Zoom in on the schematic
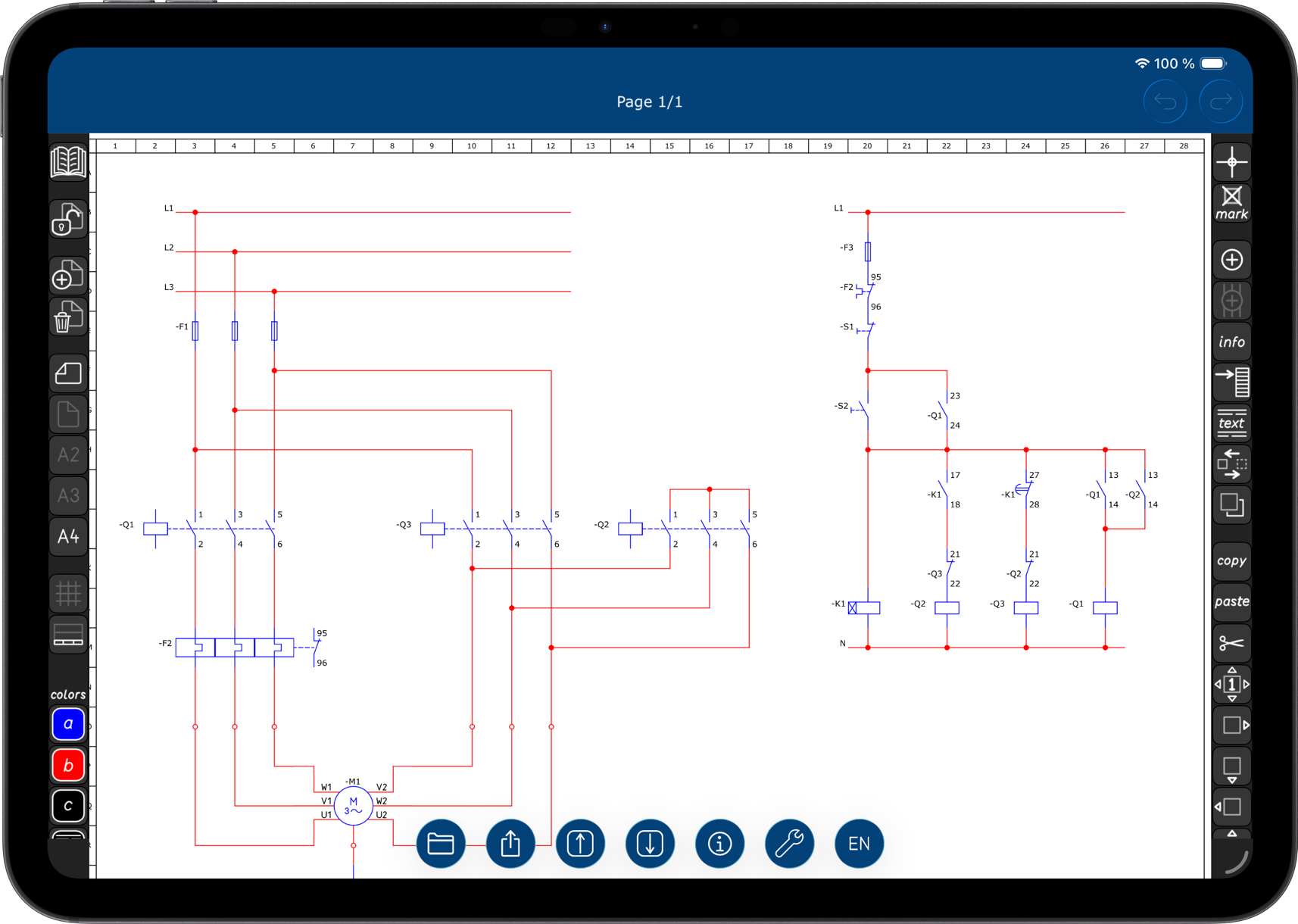 click(x=1231, y=259)
